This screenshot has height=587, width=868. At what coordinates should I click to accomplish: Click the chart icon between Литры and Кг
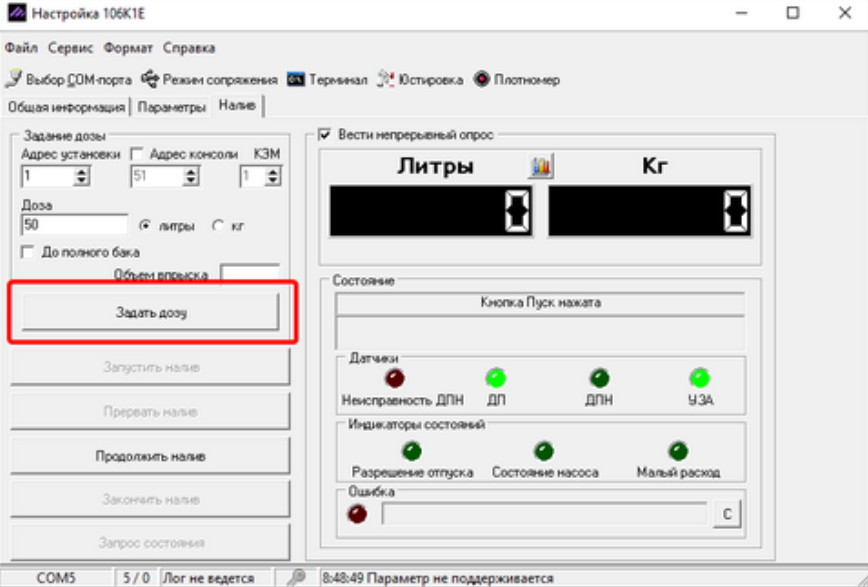(540, 166)
